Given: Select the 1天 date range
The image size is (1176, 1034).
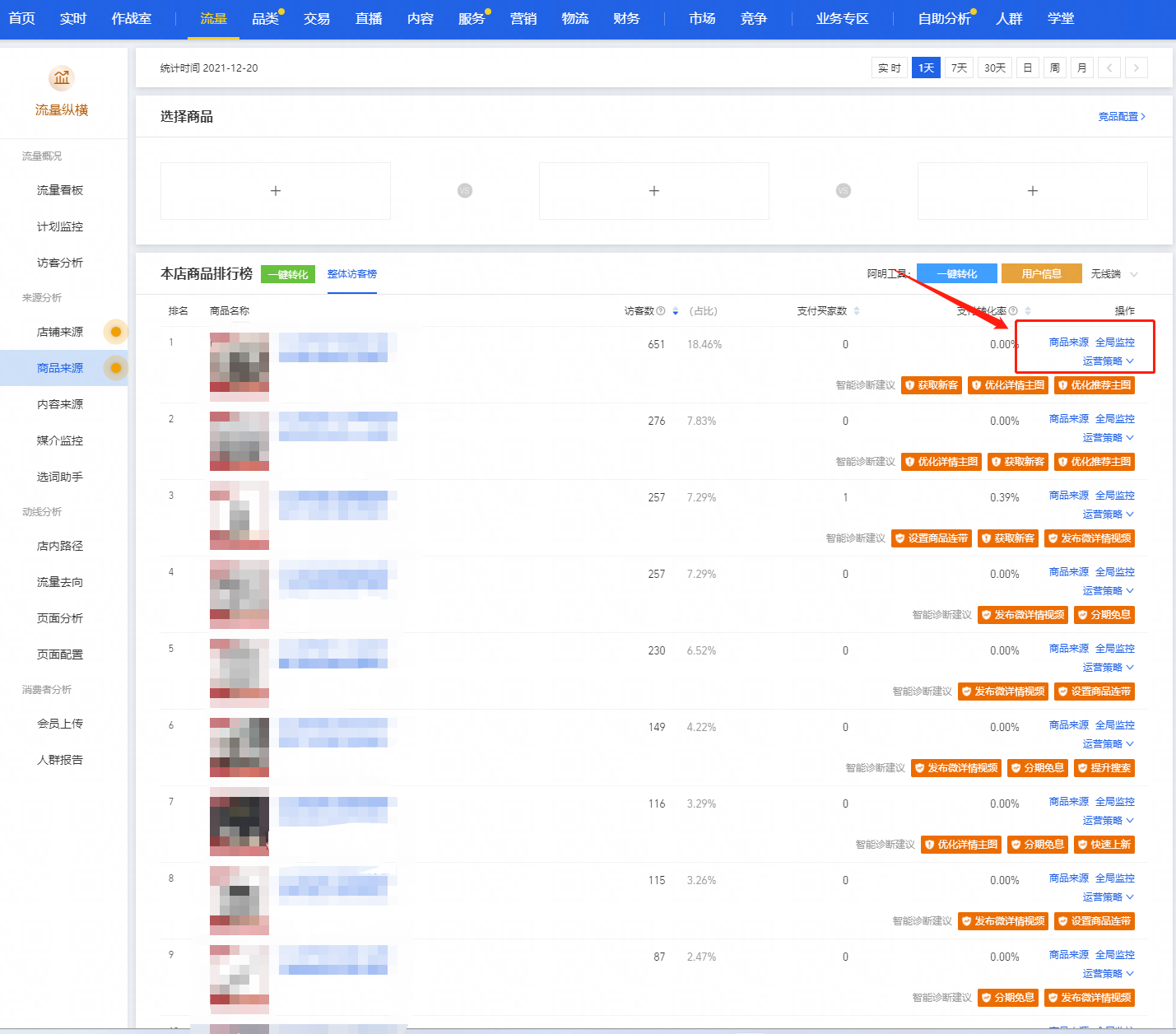Looking at the screenshot, I should [927, 68].
